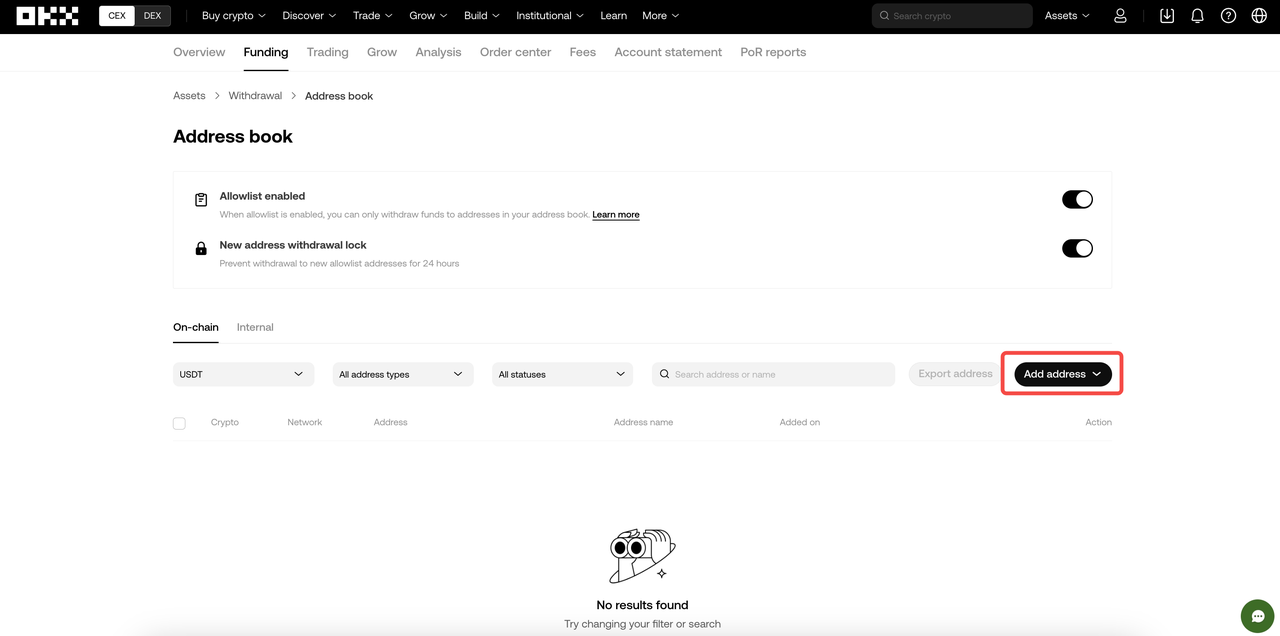This screenshot has width=1280, height=636.
Task: Open the USDT crypto dropdown
Action: (242, 373)
